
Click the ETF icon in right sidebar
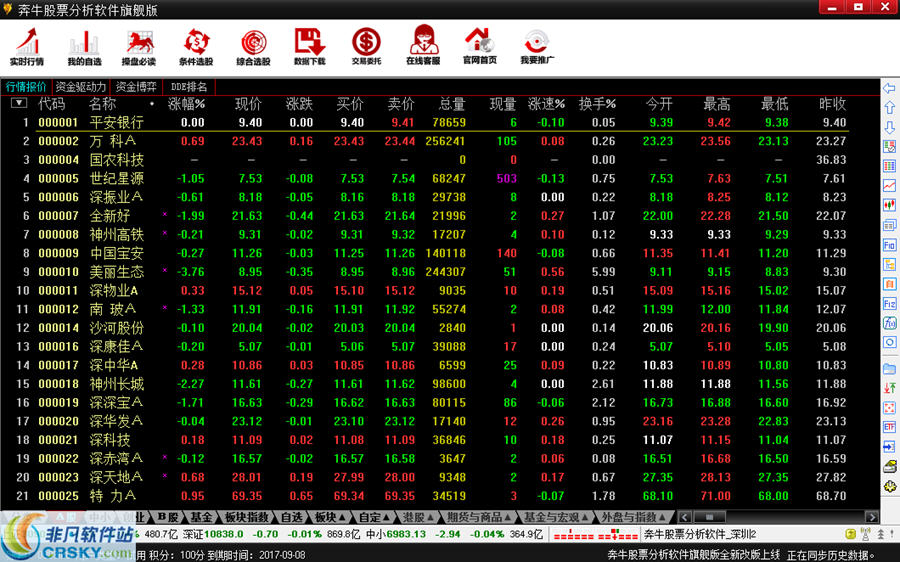(x=889, y=427)
